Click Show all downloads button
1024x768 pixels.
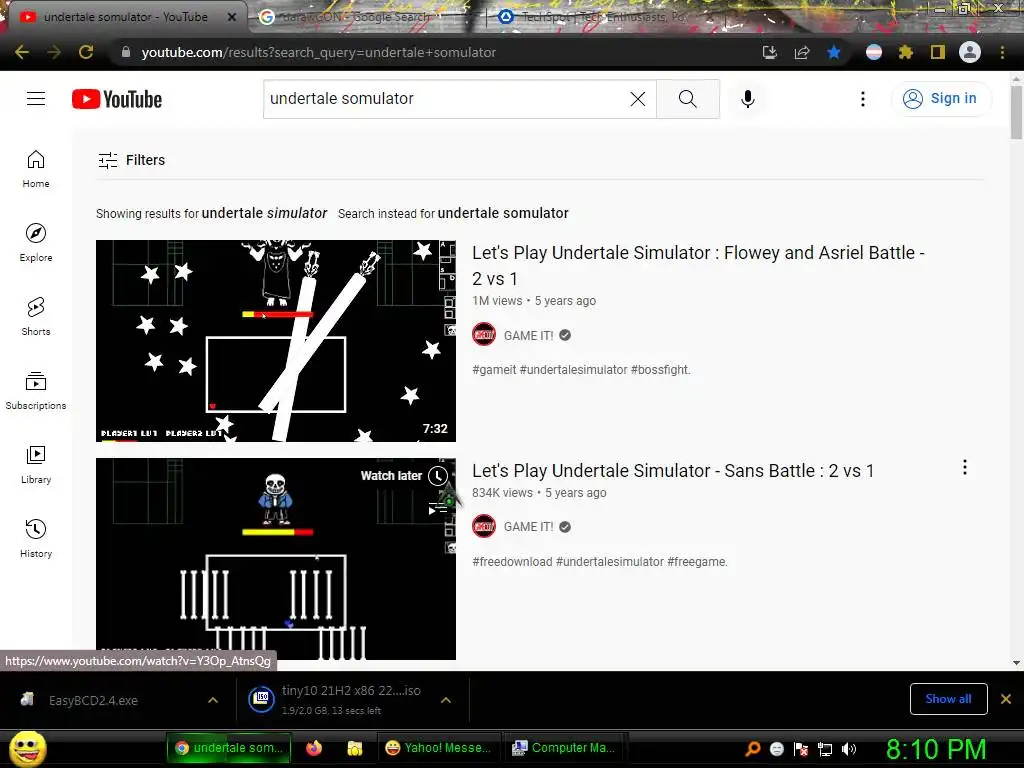coord(948,699)
